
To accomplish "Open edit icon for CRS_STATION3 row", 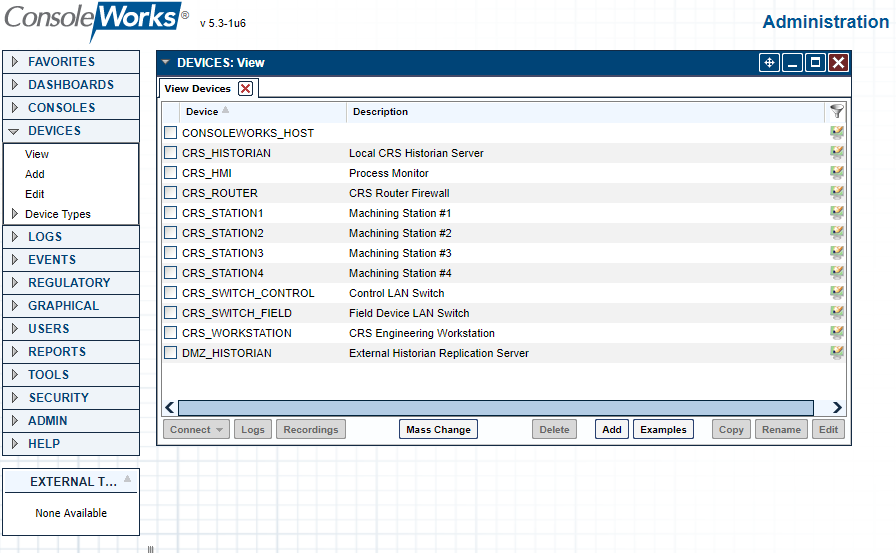I will point(837,253).
